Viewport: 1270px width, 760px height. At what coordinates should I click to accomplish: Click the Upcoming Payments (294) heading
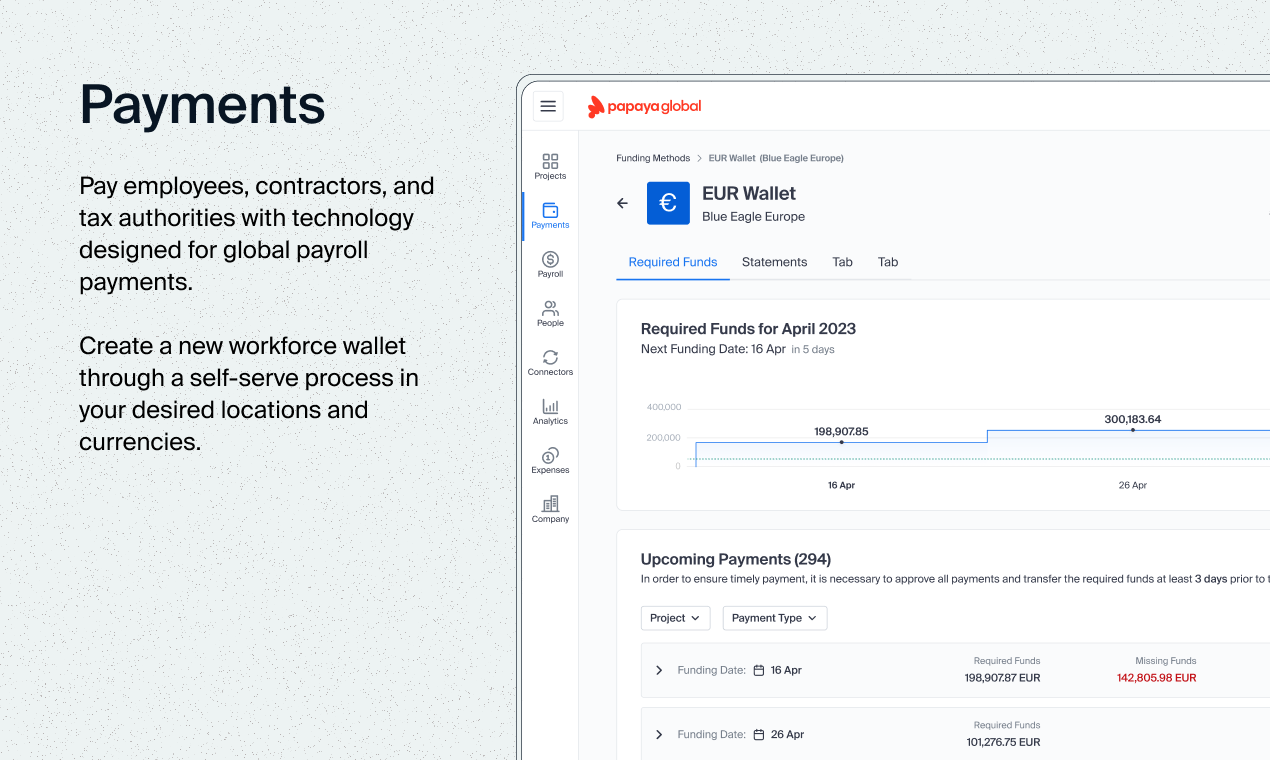pos(735,559)
